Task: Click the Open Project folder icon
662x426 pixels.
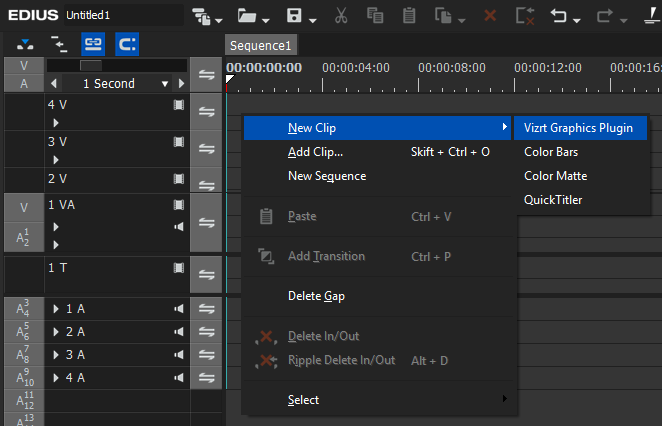Action: 247,16
